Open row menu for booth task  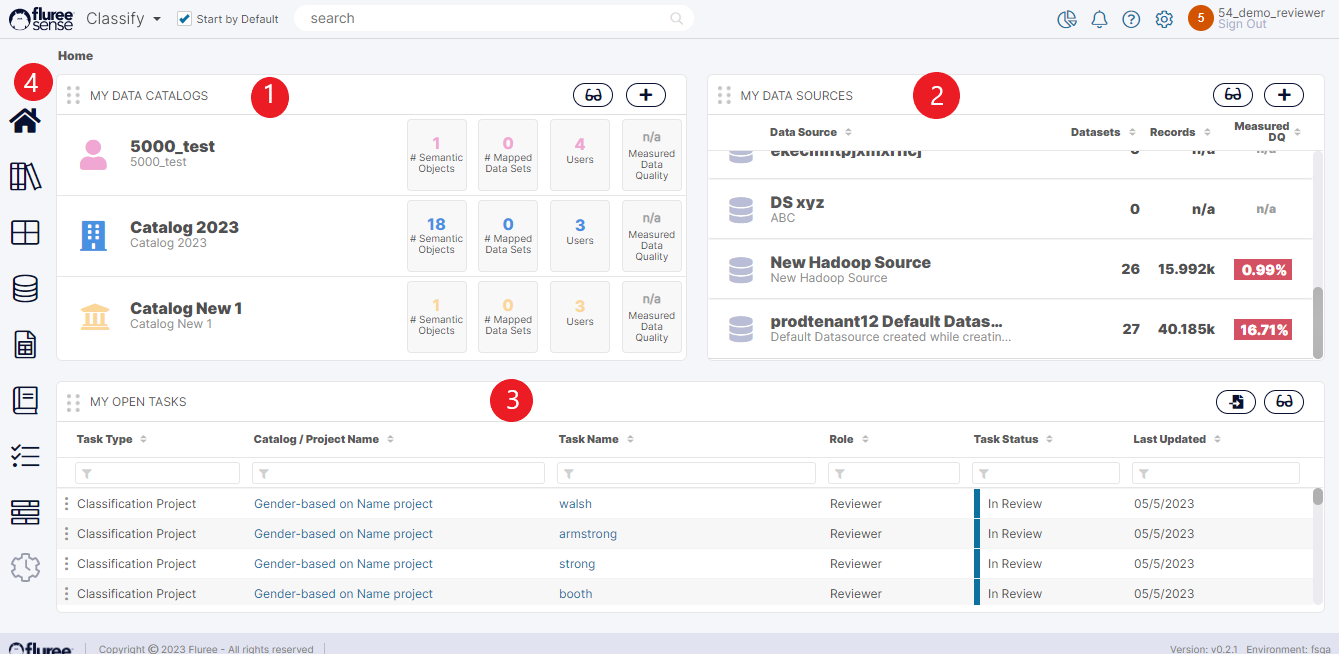66,594
